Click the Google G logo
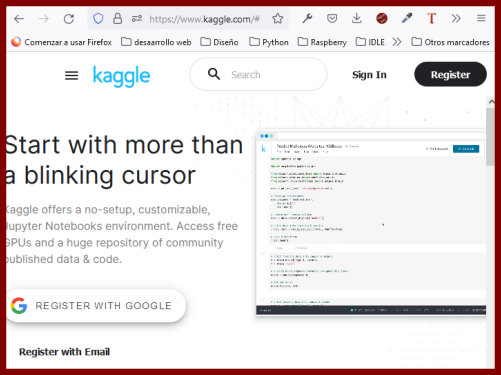Viewport: 501px width, 375px height. [x=19, y=306]
